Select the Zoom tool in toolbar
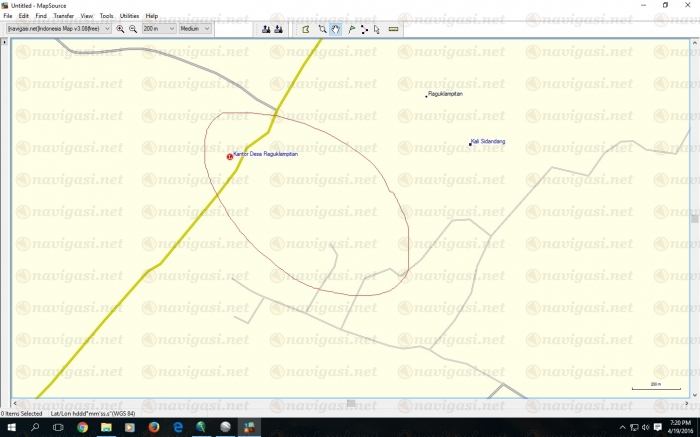This screenshot has width=700, height=437. (321, 29)
